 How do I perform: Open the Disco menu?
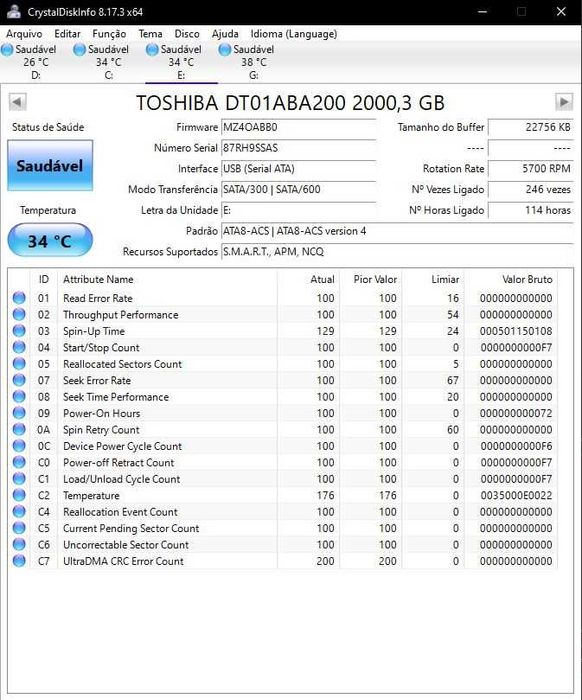(187, 34)
